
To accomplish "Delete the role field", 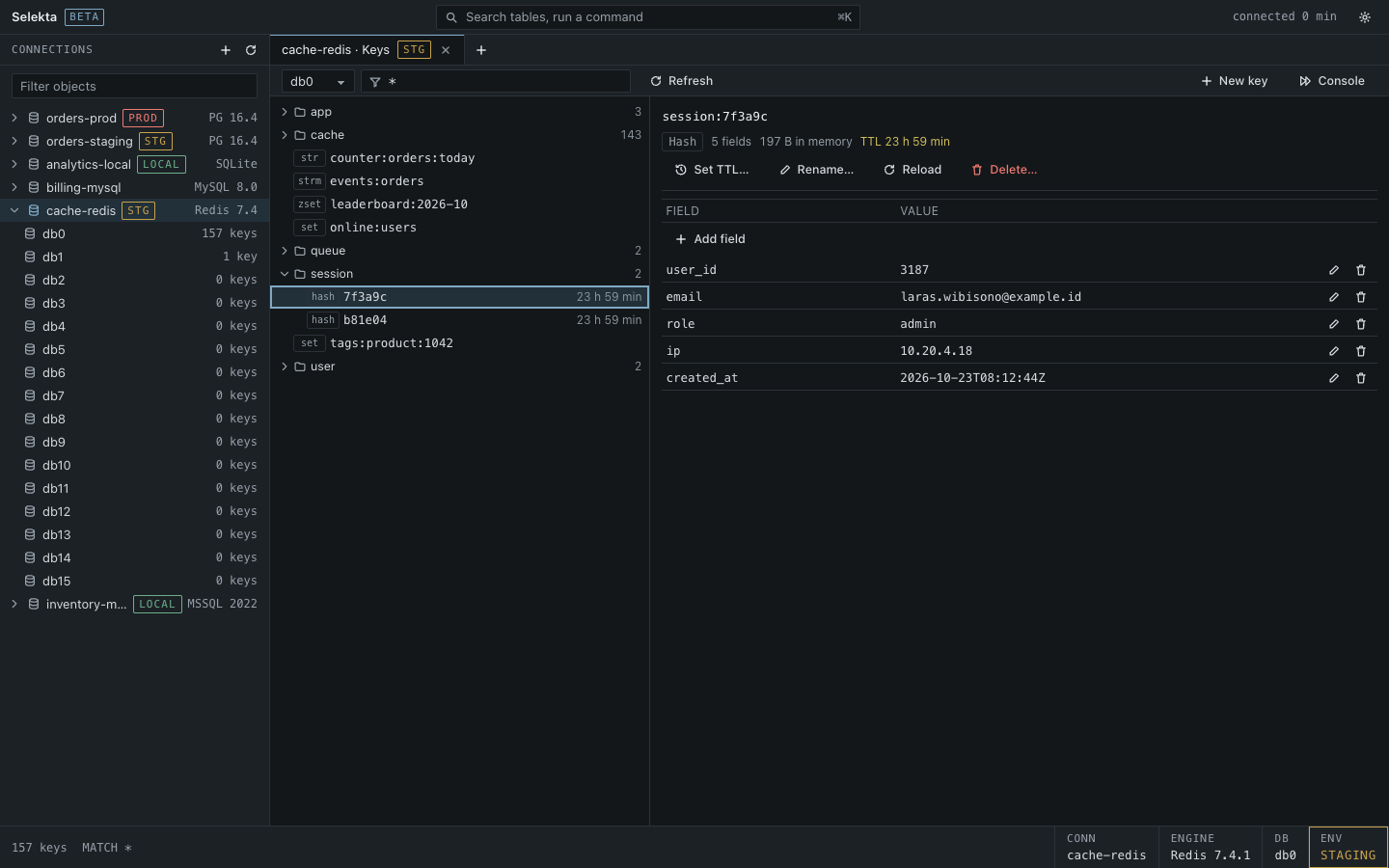I will point(1361,324).
